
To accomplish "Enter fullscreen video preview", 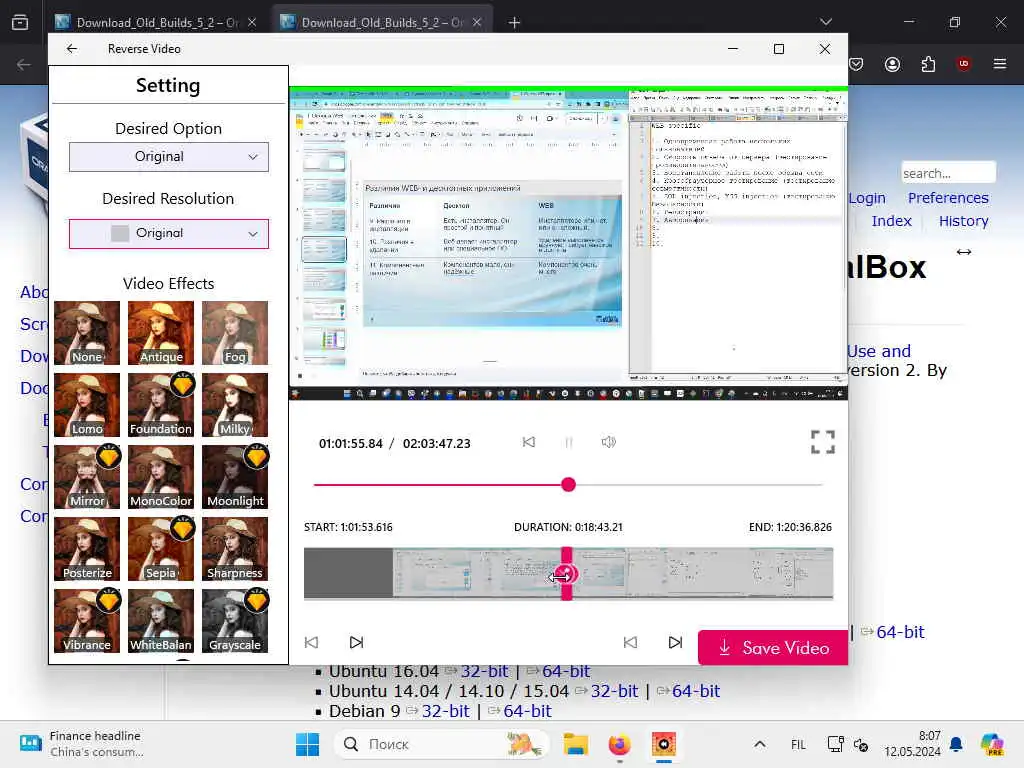I will tap(823, 442).
